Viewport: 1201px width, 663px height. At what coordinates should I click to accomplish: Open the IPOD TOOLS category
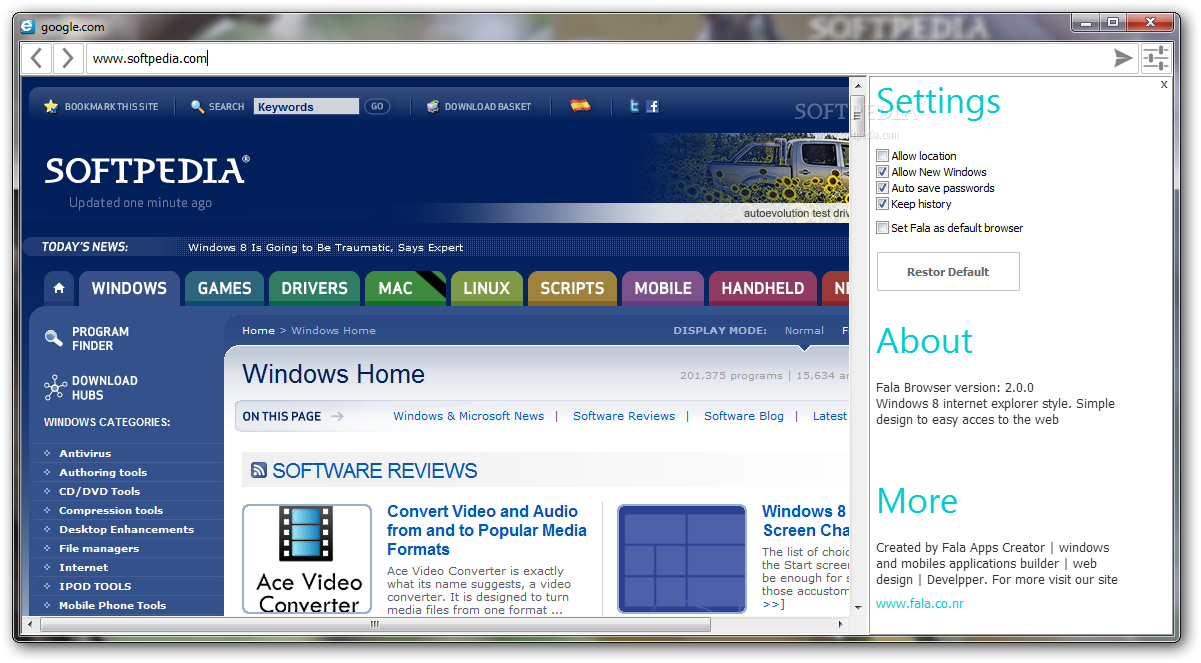[x=95, y=586]
